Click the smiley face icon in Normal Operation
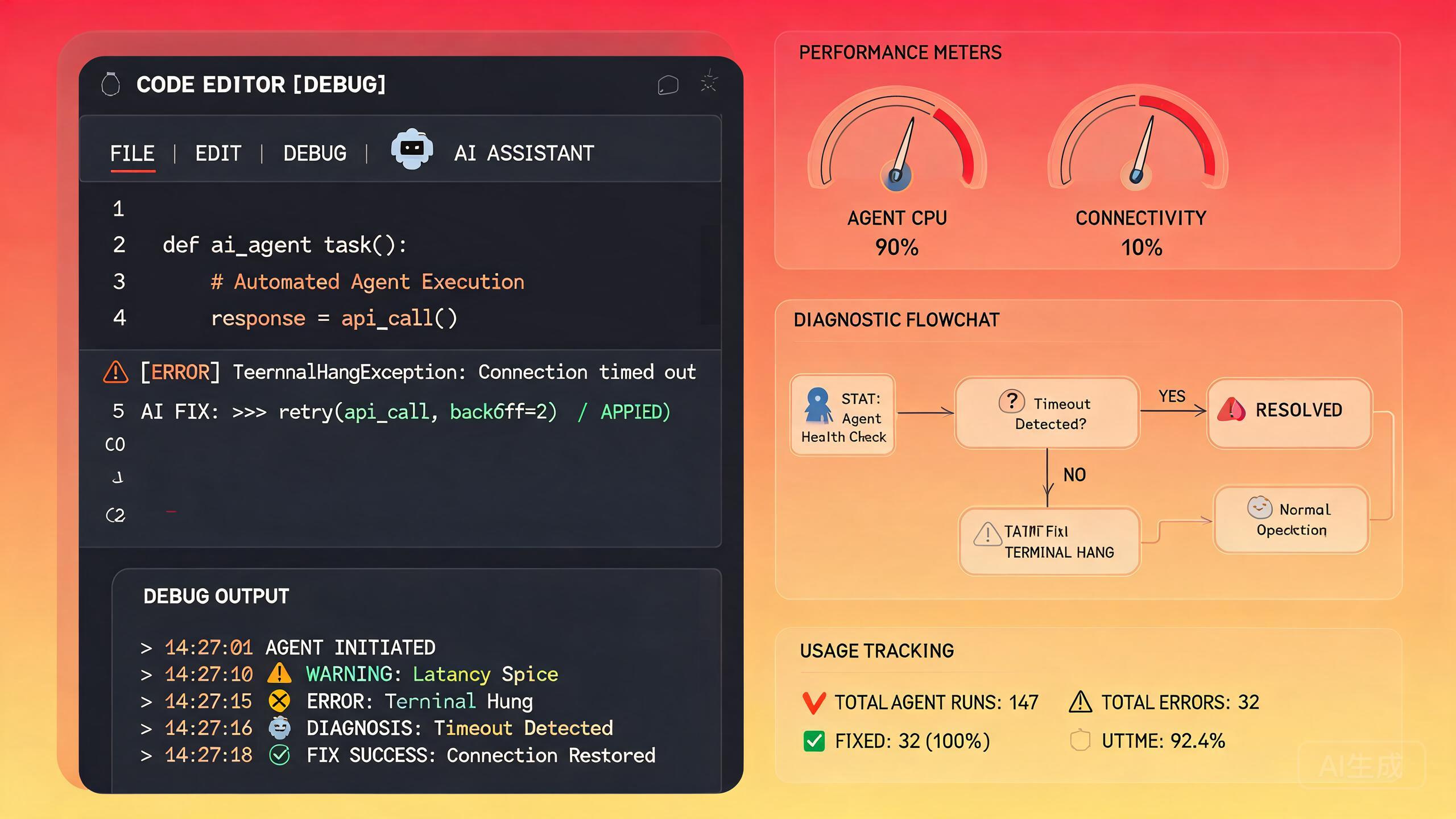 tap(1260, 507)
